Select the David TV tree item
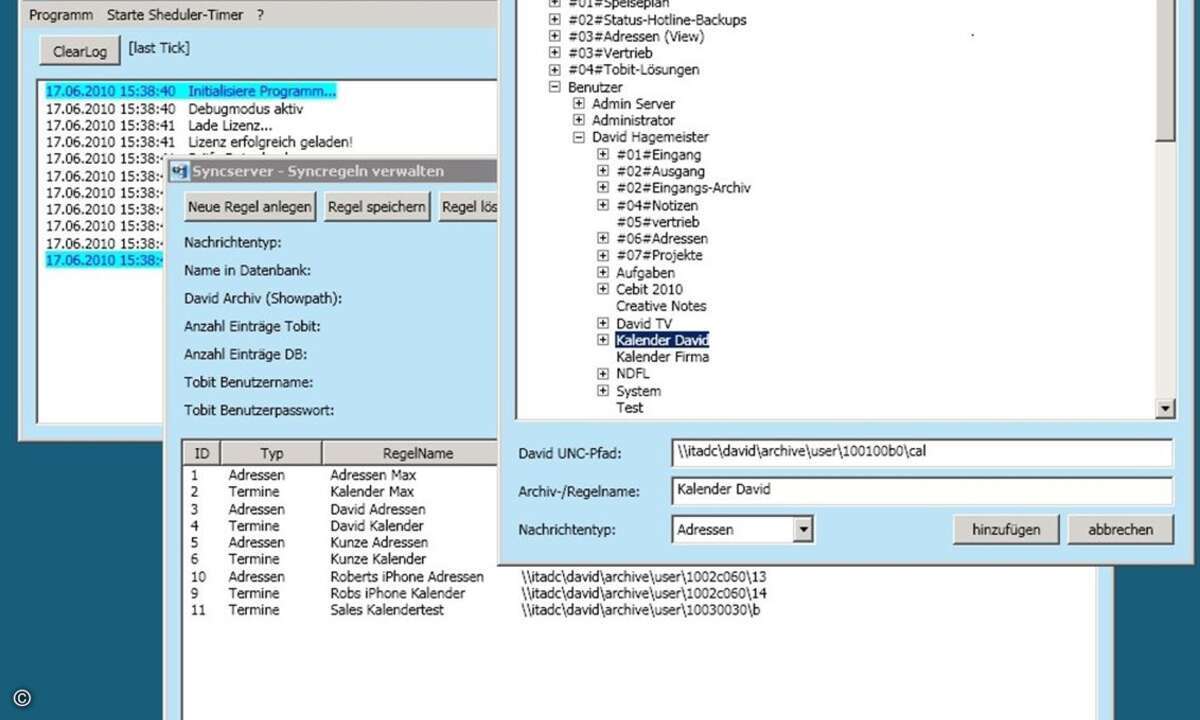The image size is (1200, 720). pyautogui.click(x=644, y=324)
